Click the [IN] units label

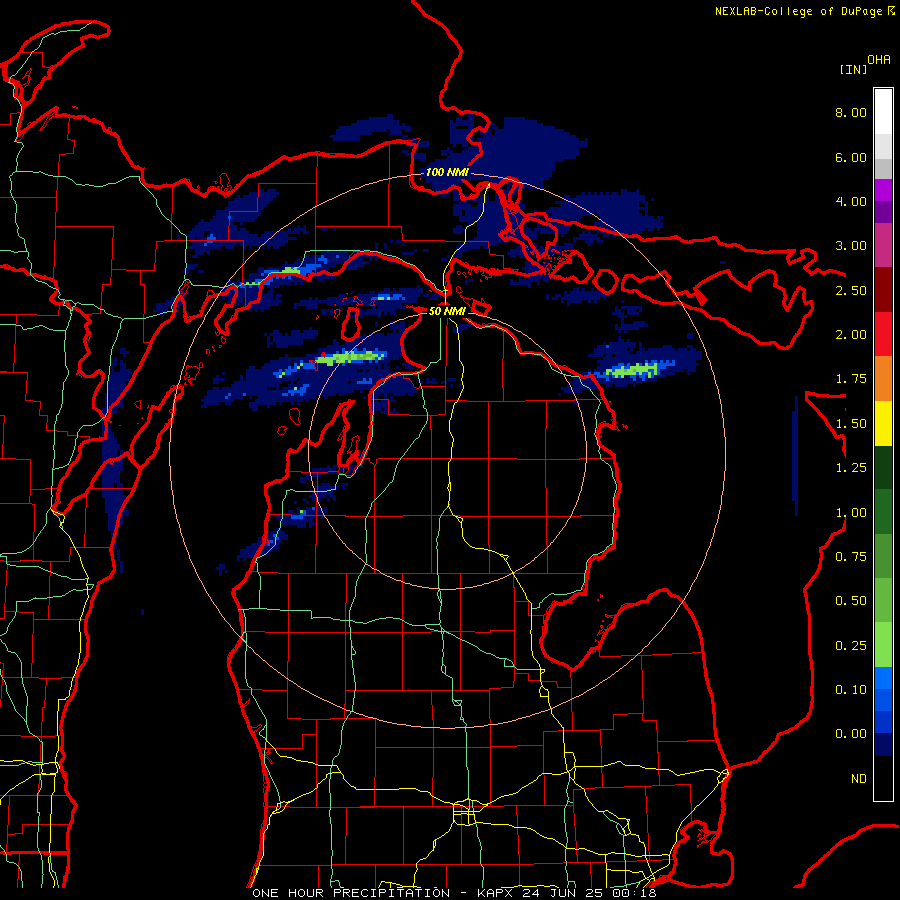[853, 69]
